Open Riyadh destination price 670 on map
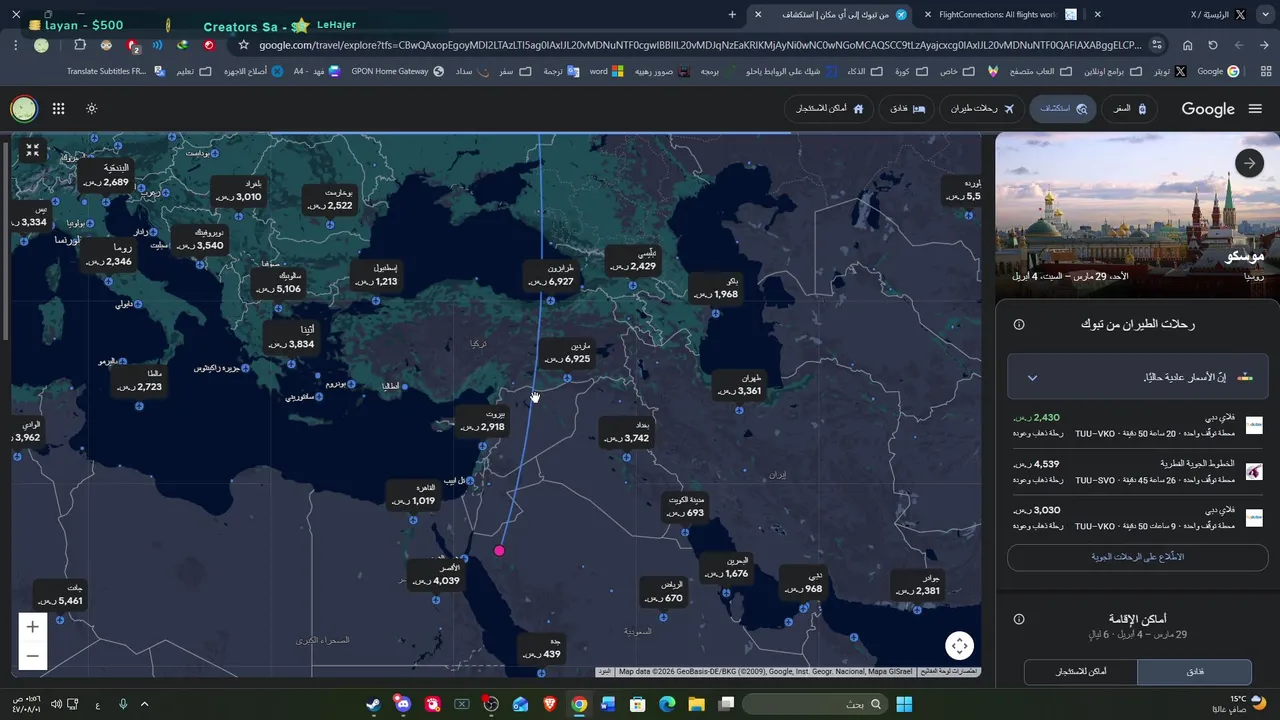The image size is (1280, 720). pyautogui.click(x=663, y=591)
